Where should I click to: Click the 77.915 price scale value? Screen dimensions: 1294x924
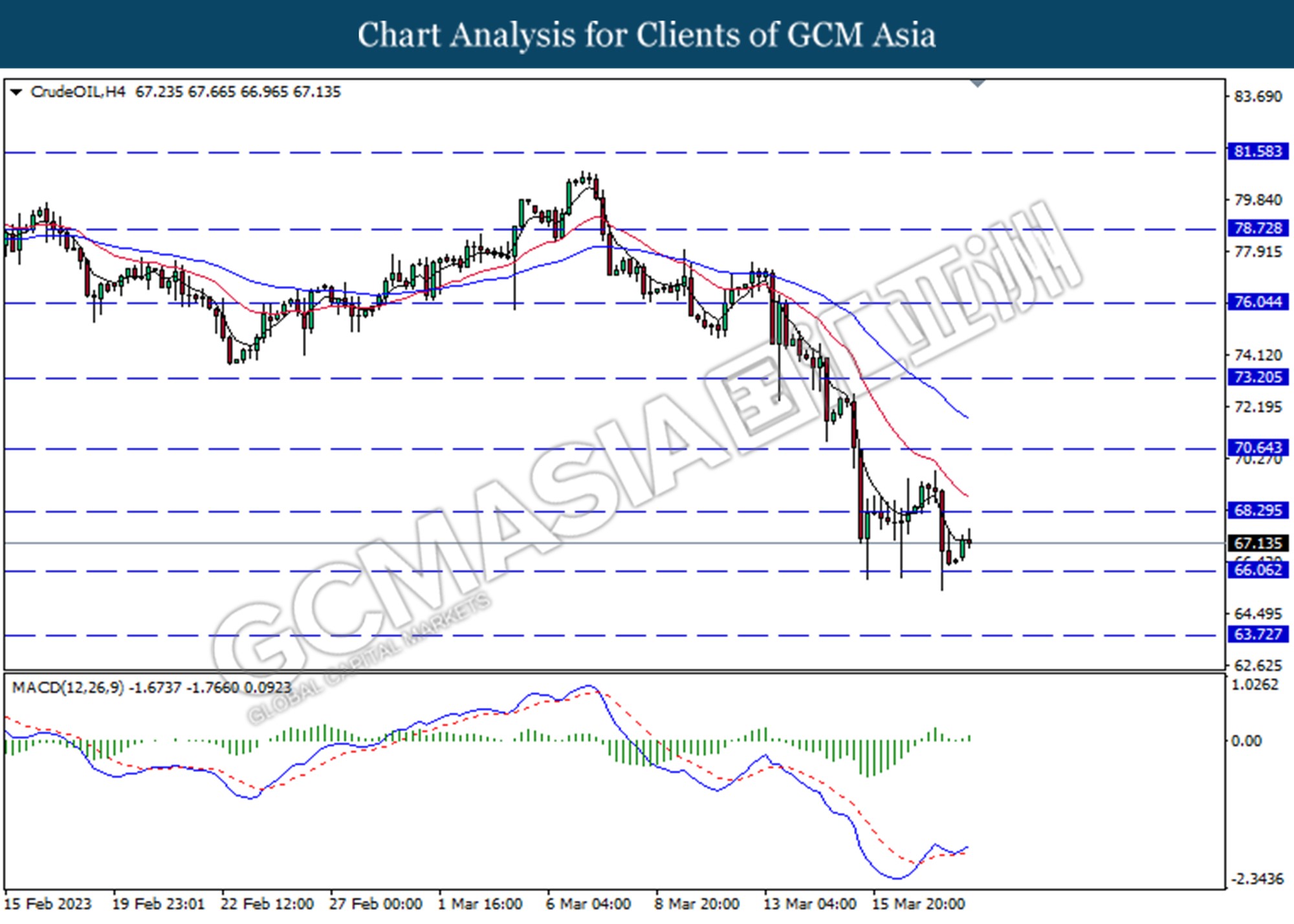tap(1258, 252)
